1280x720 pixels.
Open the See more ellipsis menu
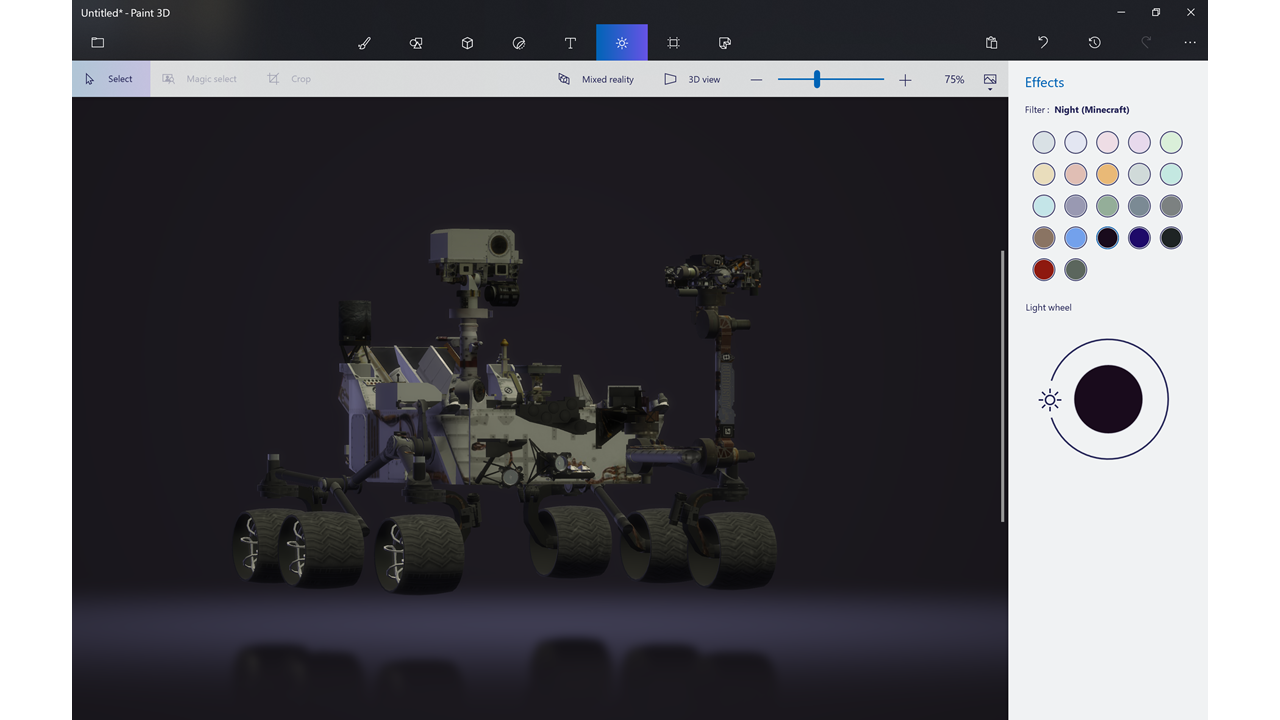tap(1190, 43)
